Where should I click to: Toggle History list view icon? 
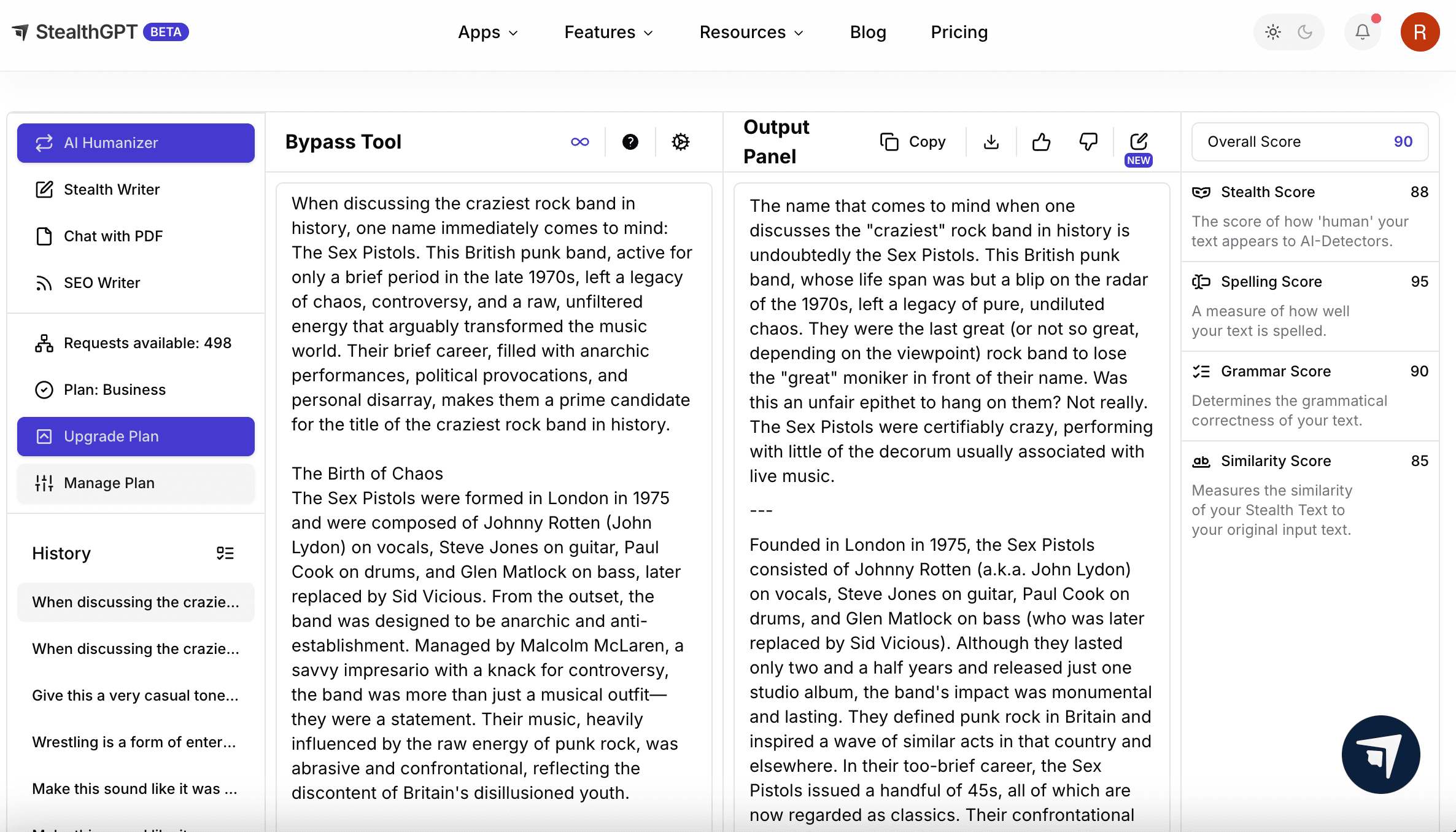coord(225,553)
